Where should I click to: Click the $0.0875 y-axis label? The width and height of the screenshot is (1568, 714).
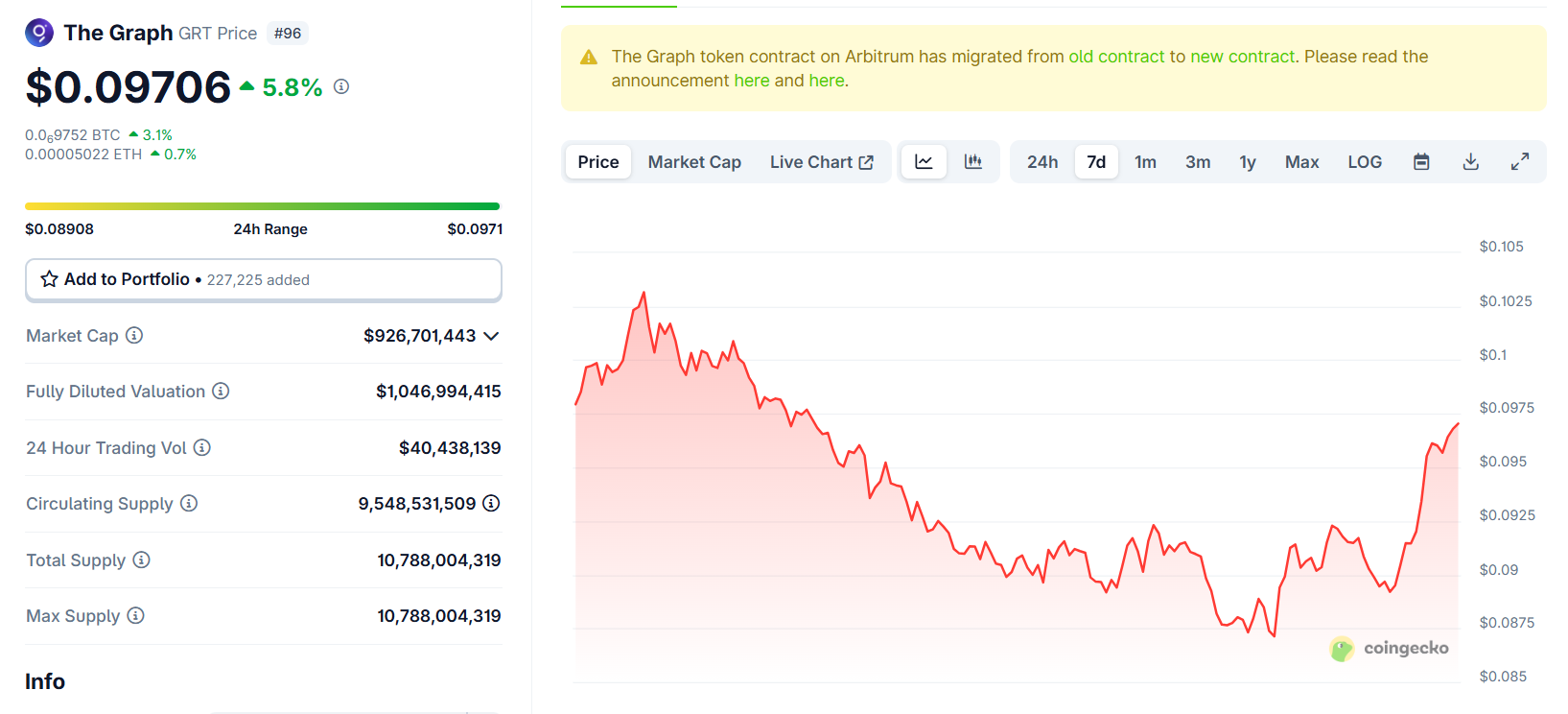[1507, 623]
